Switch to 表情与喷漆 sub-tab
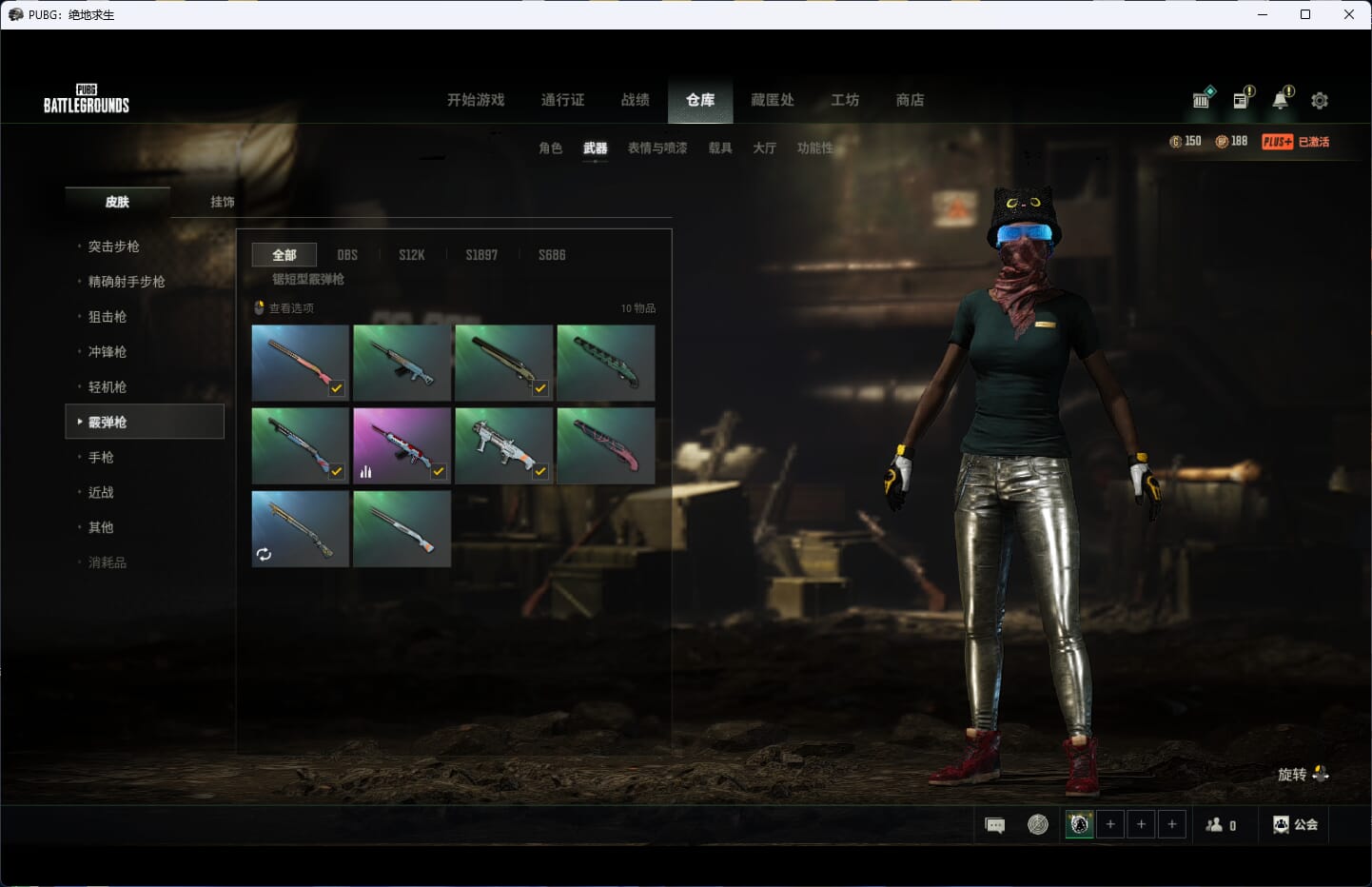This screenshot has width=1372, height=887. point(657,148)
